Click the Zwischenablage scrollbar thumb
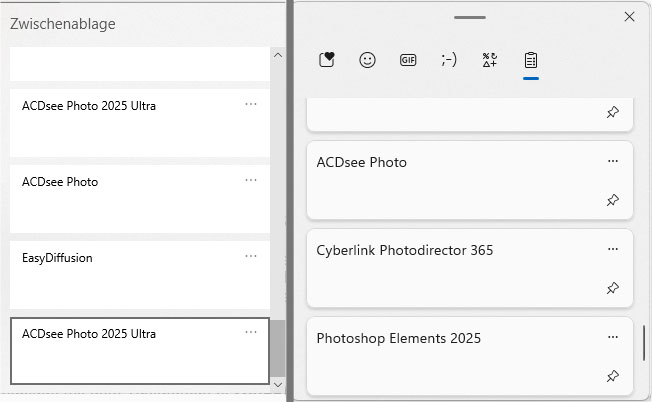Image resolution: width=652 pixels, height=402 pixels. 278,348
